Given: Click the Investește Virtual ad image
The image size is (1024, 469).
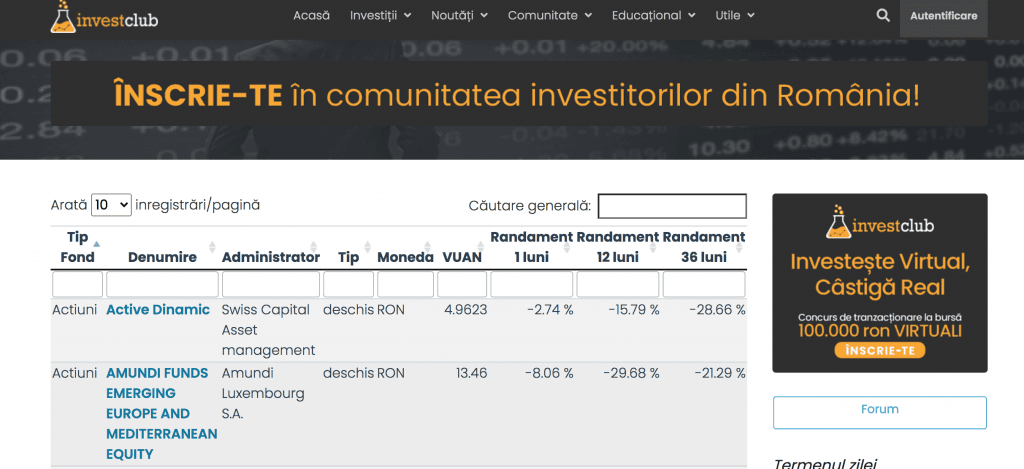Looking at the screenshot, I should 880,283.
